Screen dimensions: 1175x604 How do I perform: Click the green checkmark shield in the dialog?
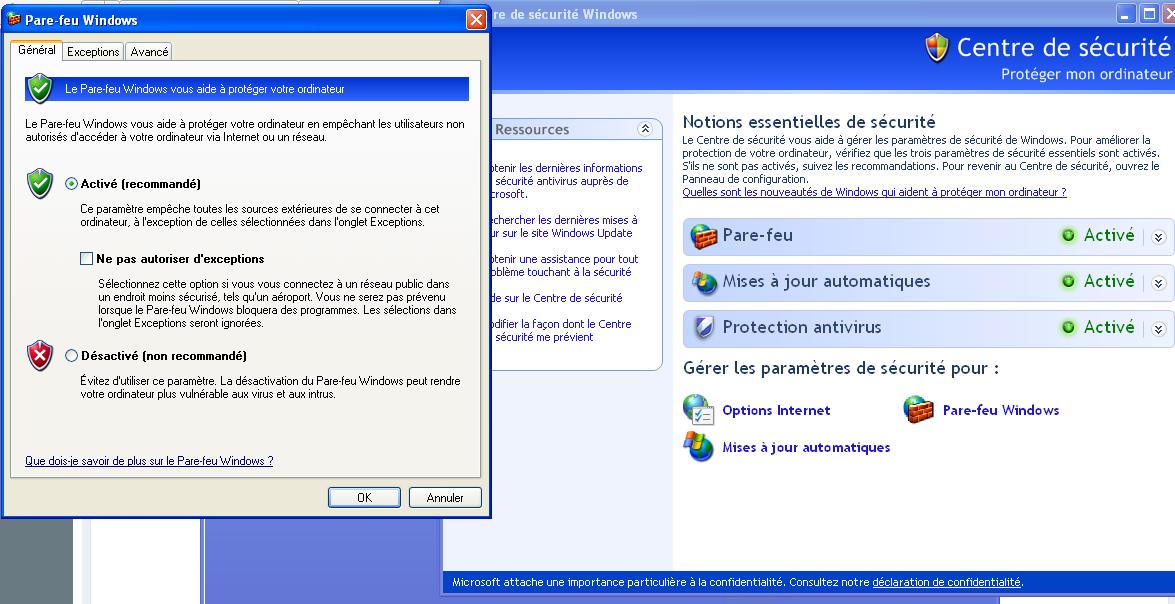pyautogui.click(x=40, y=184)
